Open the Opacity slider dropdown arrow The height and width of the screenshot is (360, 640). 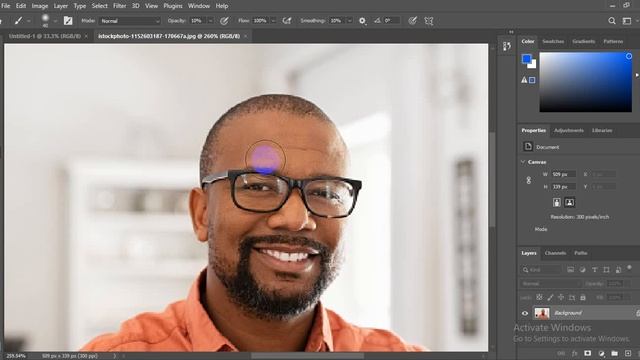pyautogui.click(x=211, y=21)
